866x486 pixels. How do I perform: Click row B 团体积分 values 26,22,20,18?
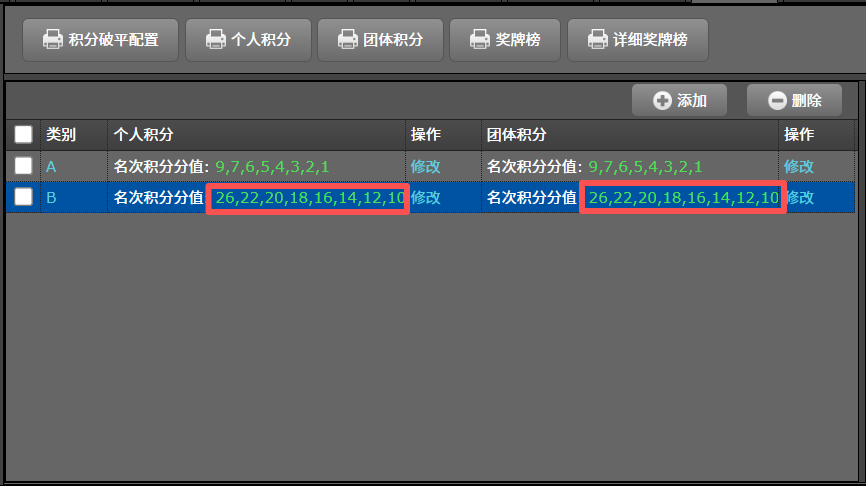[x=684, y=198]
